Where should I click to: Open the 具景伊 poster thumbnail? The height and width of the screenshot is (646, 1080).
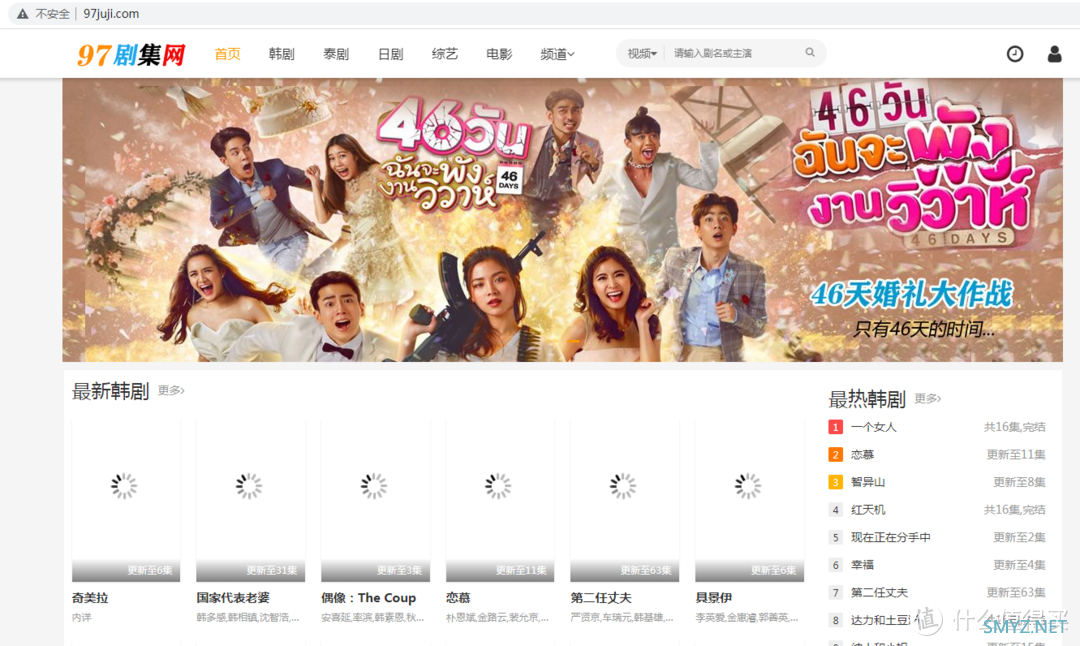[749, 501]
